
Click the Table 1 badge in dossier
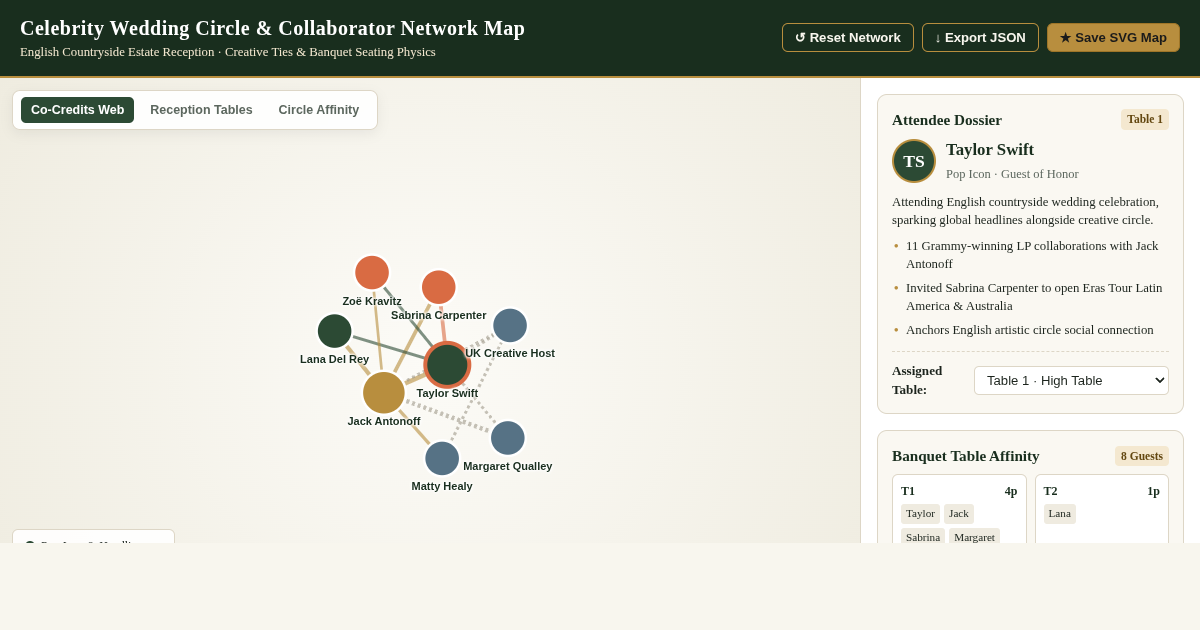point(1145,120)
